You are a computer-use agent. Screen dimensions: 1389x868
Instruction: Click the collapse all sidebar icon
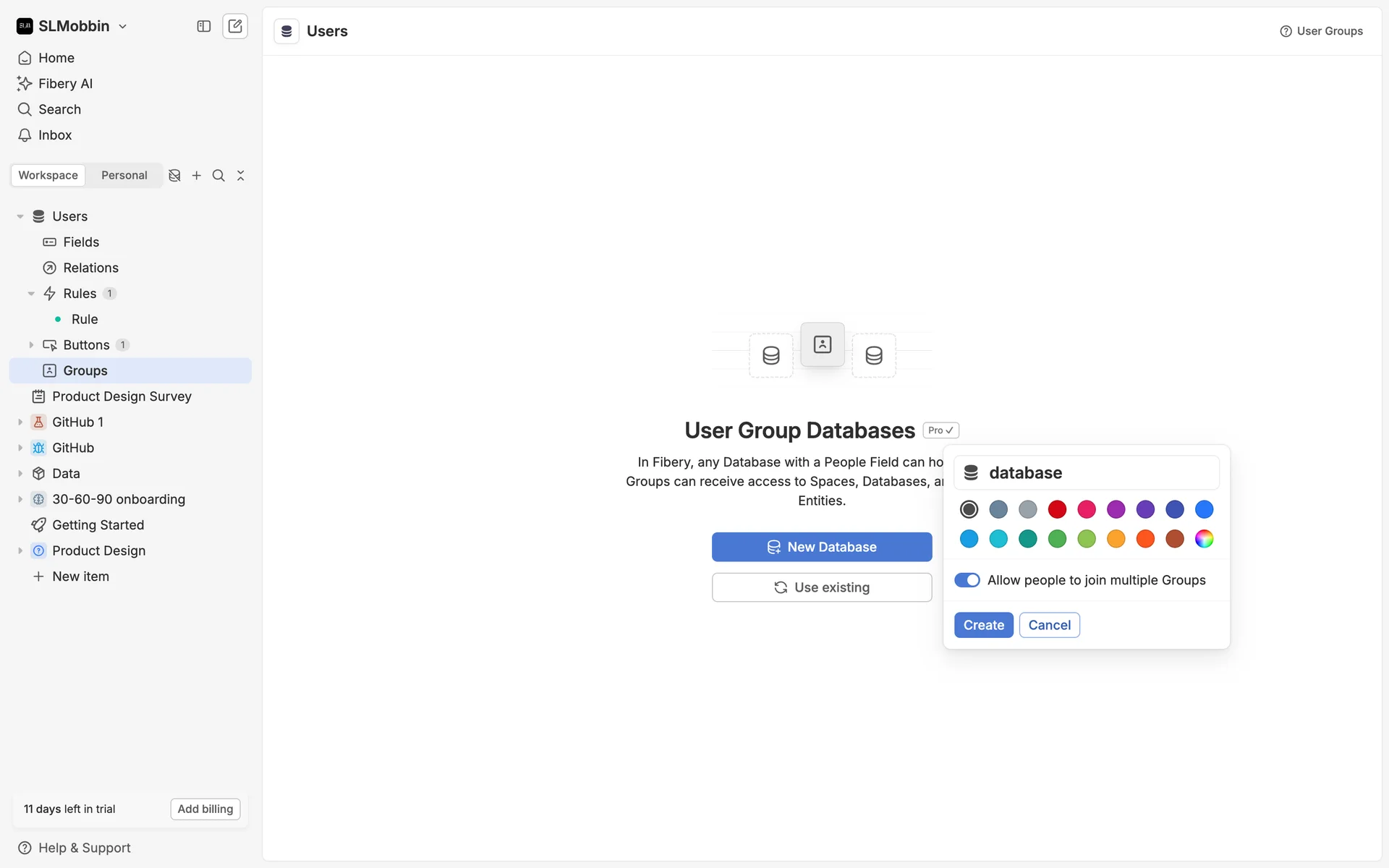pos(241,176)
